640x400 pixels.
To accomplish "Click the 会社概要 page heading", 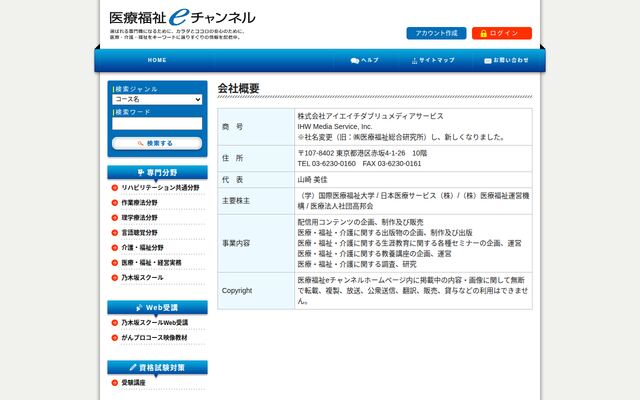I will coord(238,88).
